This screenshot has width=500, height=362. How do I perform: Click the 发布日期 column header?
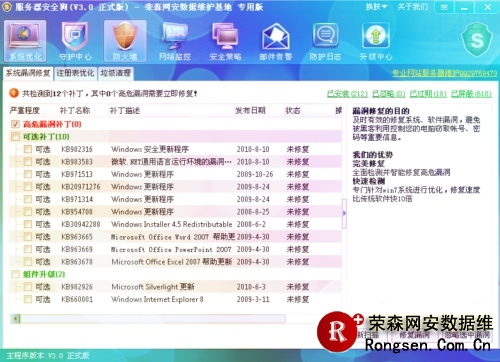pos(250,111)
